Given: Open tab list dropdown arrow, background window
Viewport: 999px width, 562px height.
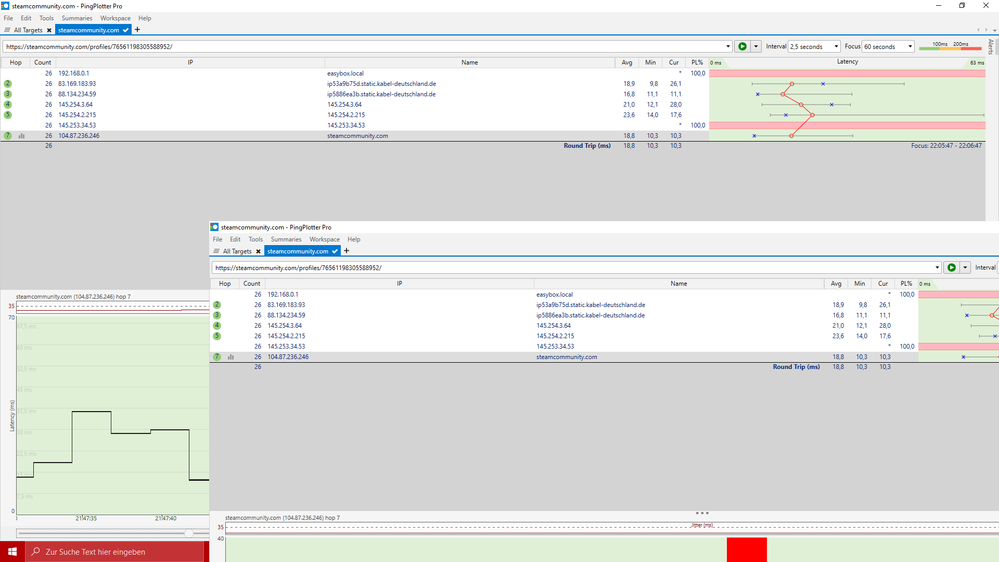Looking at the screenshot, I should tap(995, 30).
